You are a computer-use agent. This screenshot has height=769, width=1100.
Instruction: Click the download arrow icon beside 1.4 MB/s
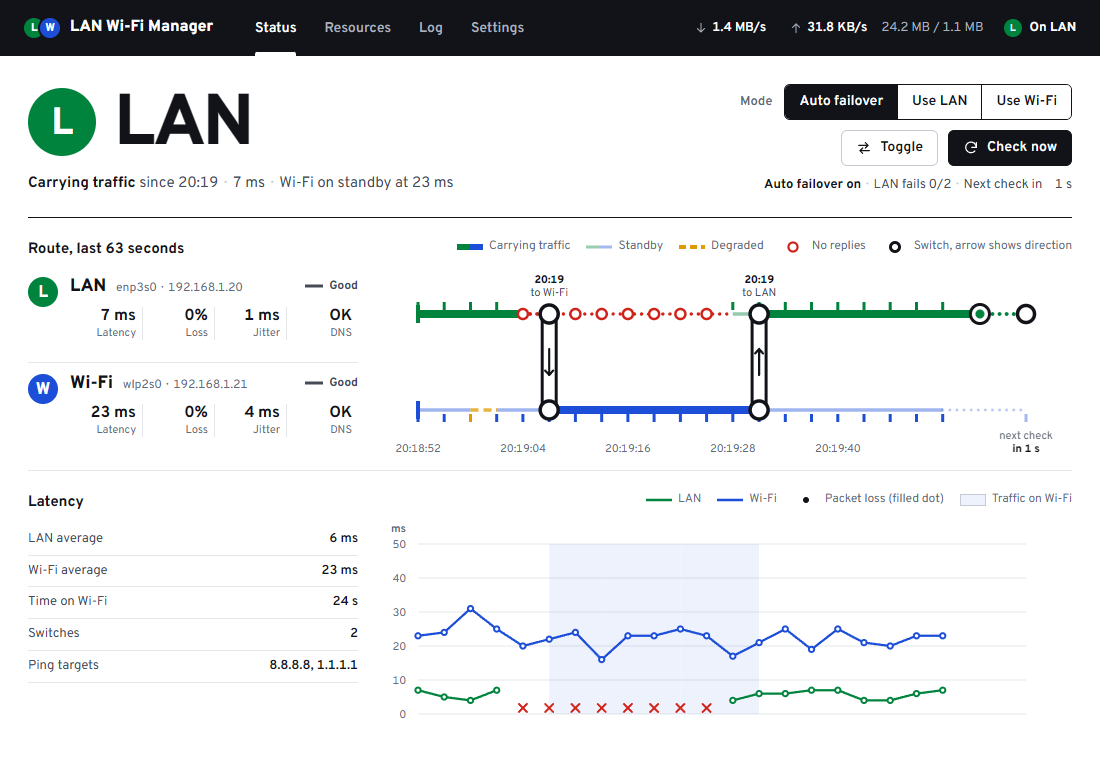700,28
